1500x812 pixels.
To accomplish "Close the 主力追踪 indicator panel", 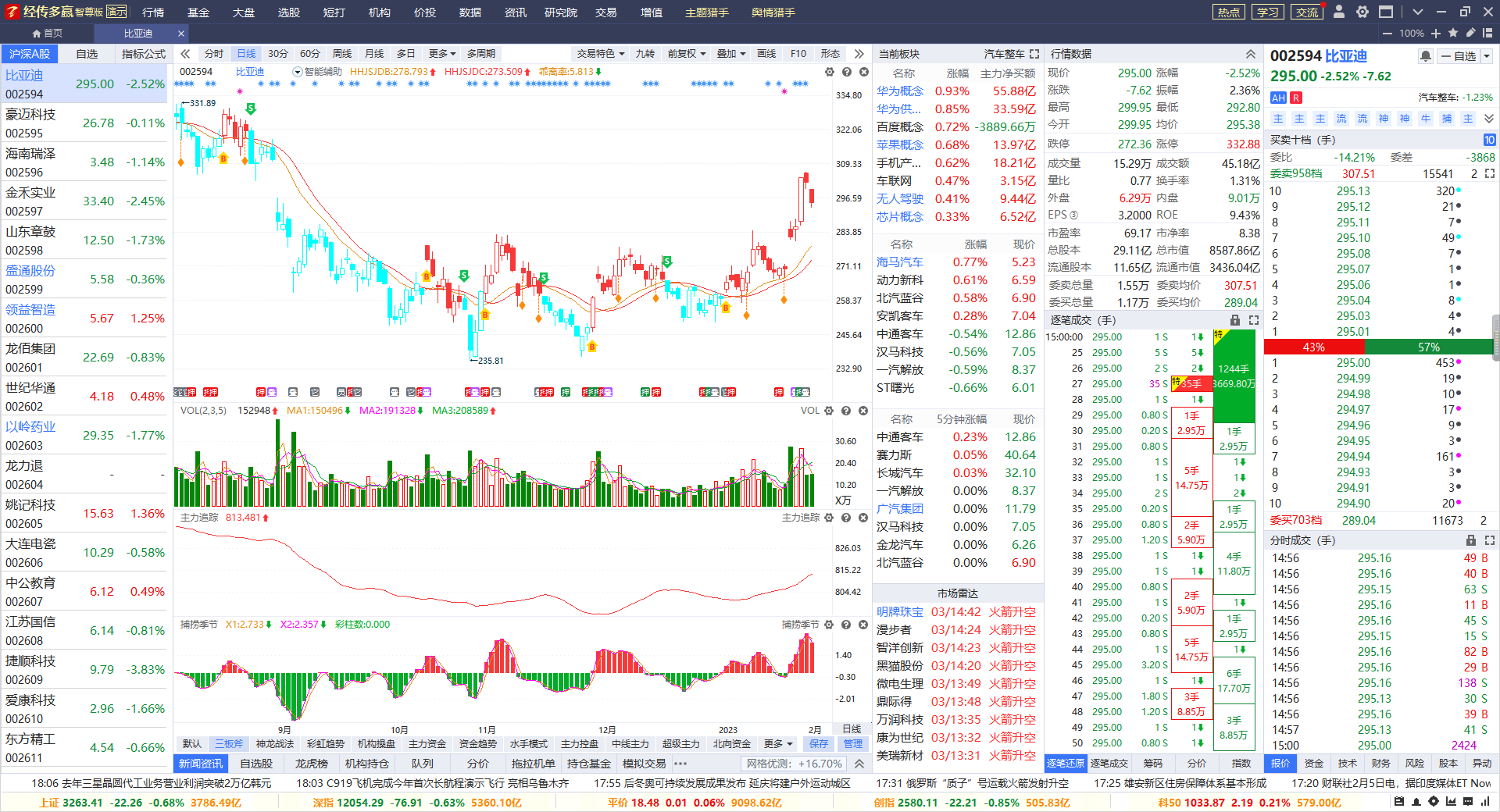I will 863,518.
